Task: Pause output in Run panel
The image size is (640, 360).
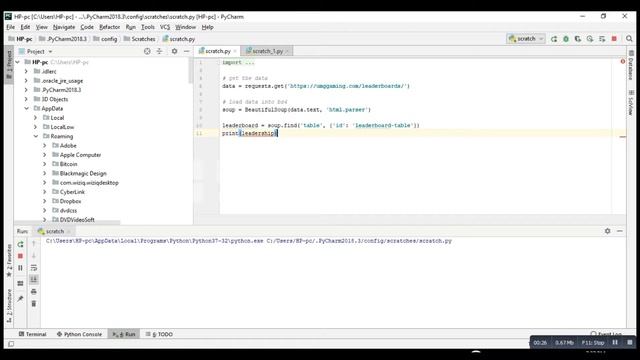Action: 20,268
